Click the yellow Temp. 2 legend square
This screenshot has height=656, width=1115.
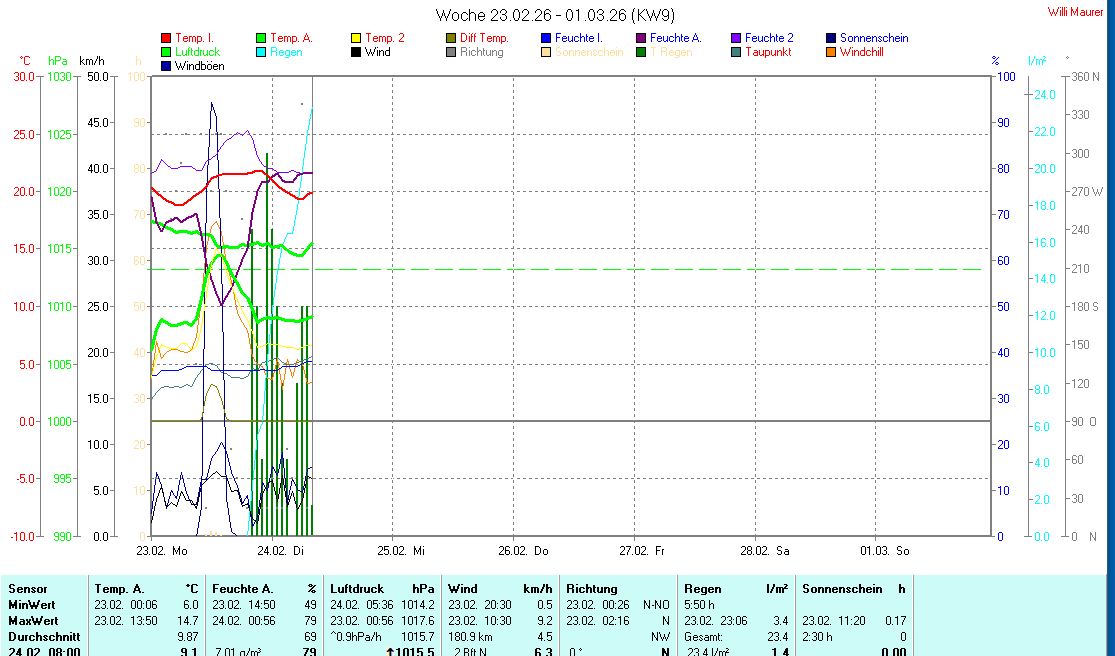(x=356, y=38)
